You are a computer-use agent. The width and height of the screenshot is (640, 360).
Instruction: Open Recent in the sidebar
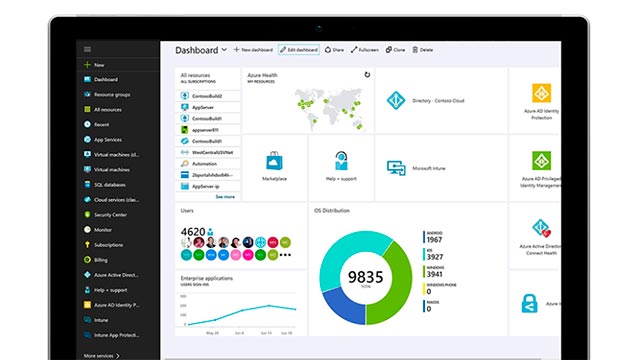[x=102, y=124]
